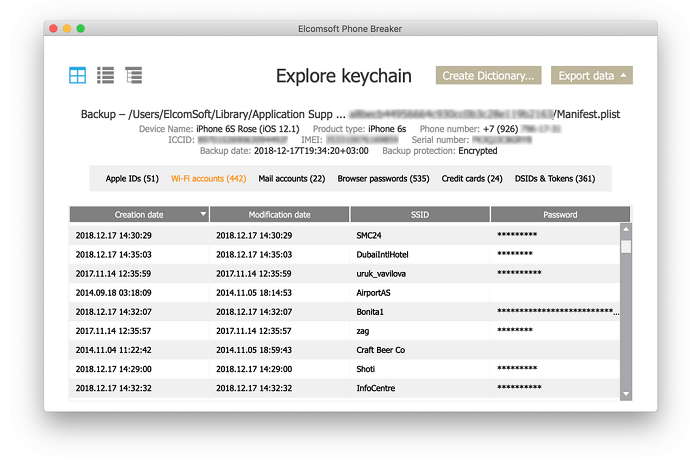Select the zag SSID cell

[x=420, y=331]
